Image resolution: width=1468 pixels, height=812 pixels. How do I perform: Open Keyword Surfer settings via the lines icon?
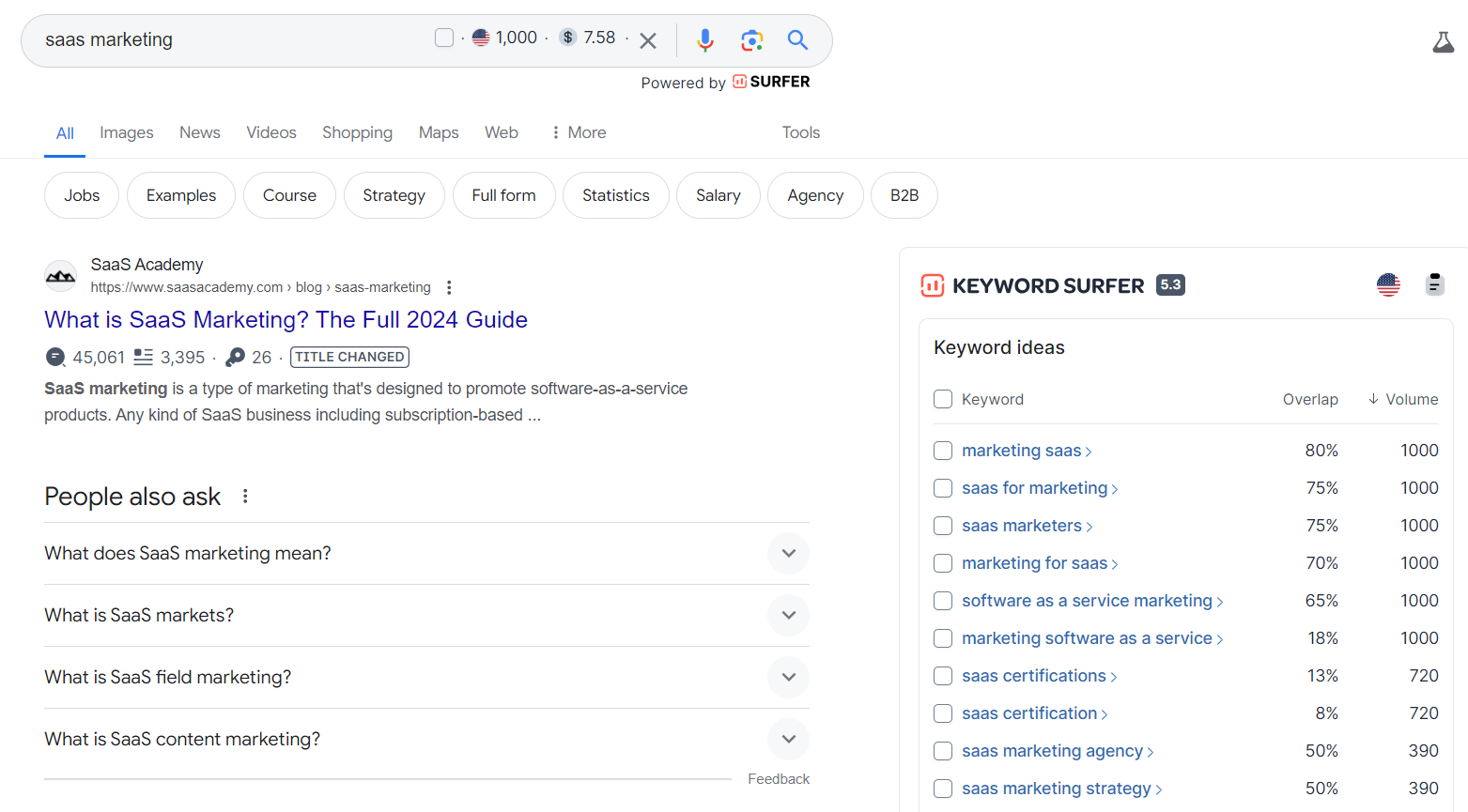coord(1434,284)
